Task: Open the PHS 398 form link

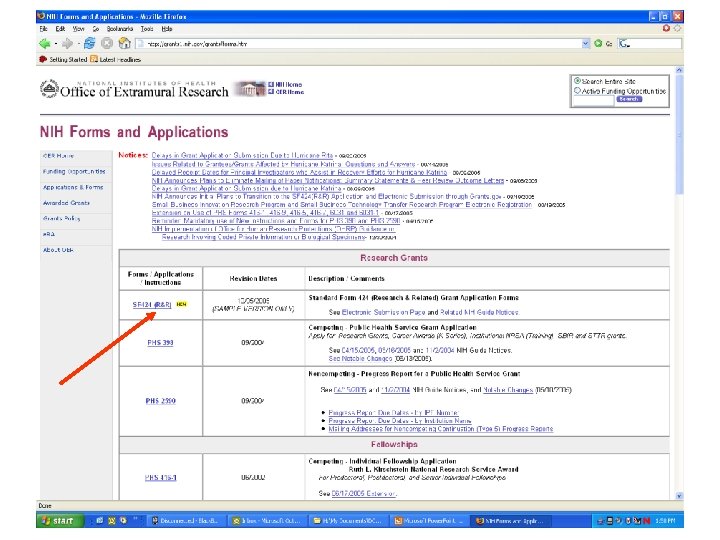Action: coord(160,343)
